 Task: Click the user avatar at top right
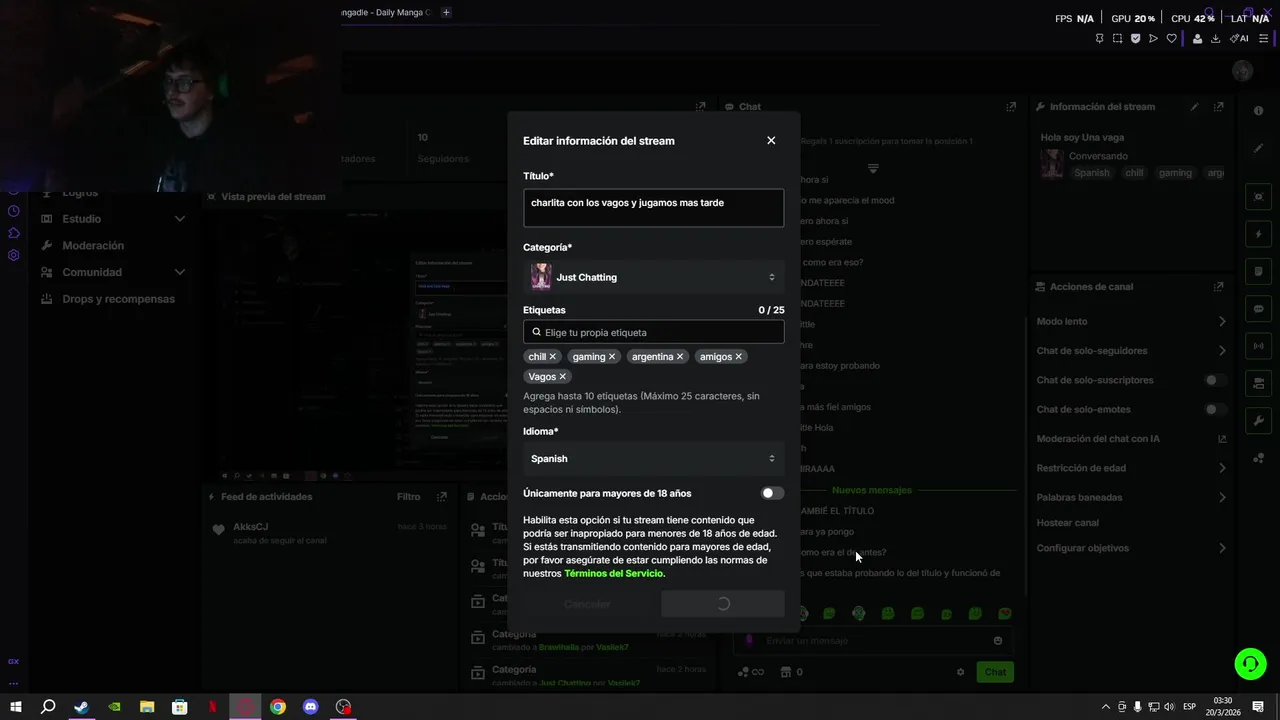point(1243,71)
